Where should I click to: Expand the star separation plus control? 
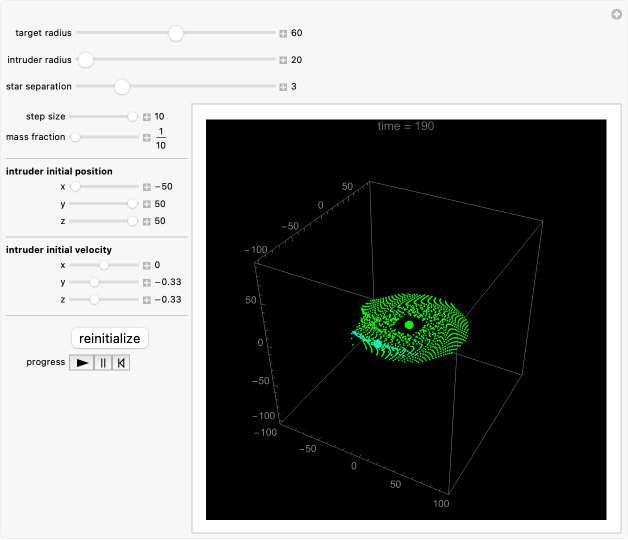point(283,87)
